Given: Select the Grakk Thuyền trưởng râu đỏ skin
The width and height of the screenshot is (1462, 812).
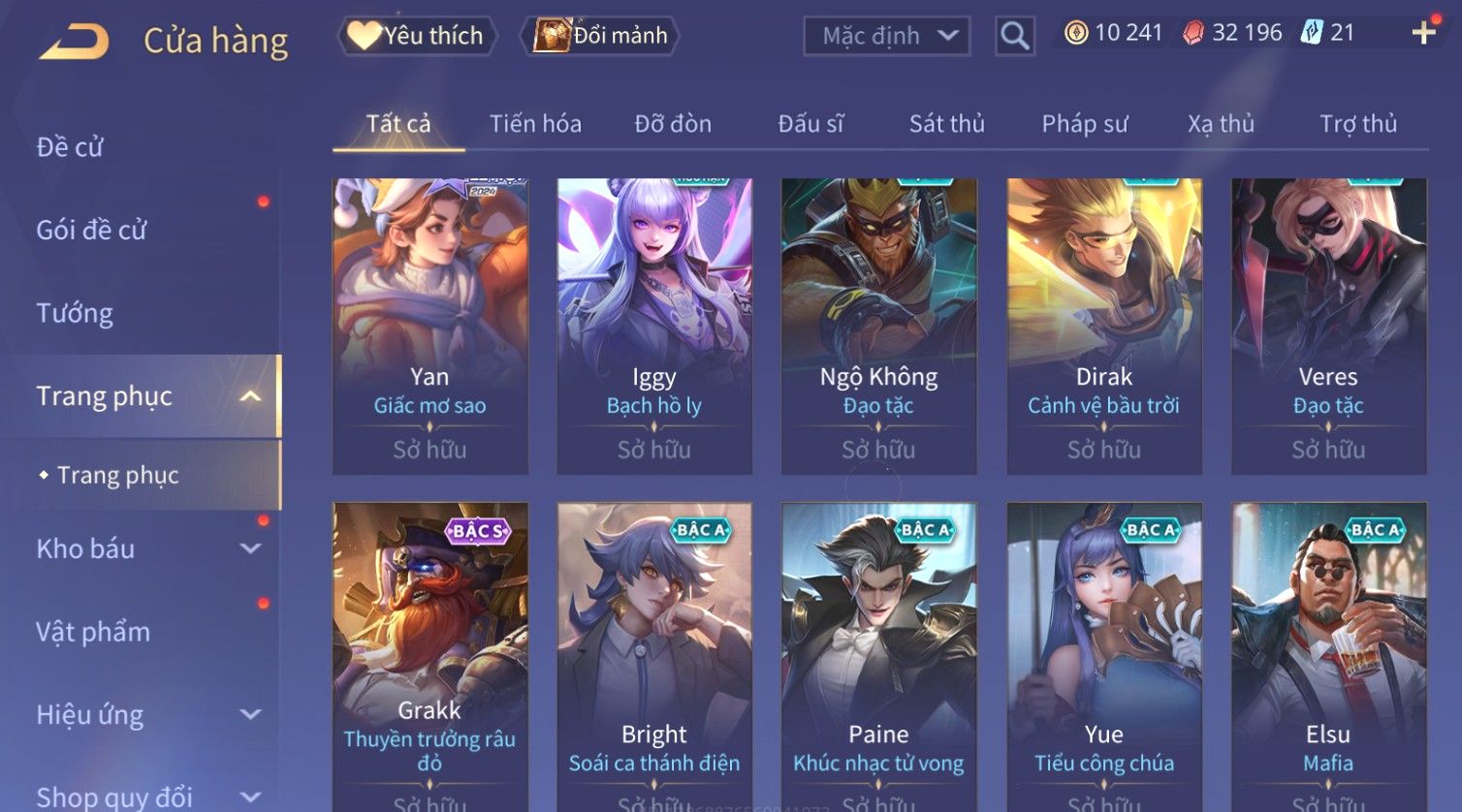Looking at the screenshot, I should tap(429, 657).
